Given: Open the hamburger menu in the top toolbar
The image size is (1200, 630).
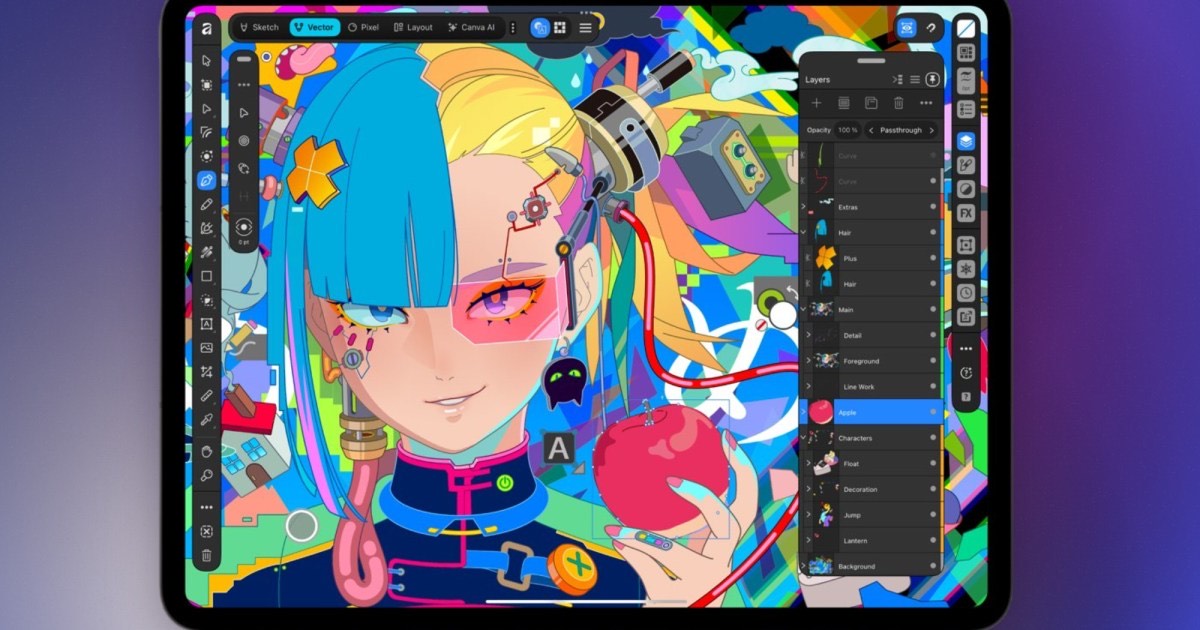Looking at the screenshot, I should point(585,28).
